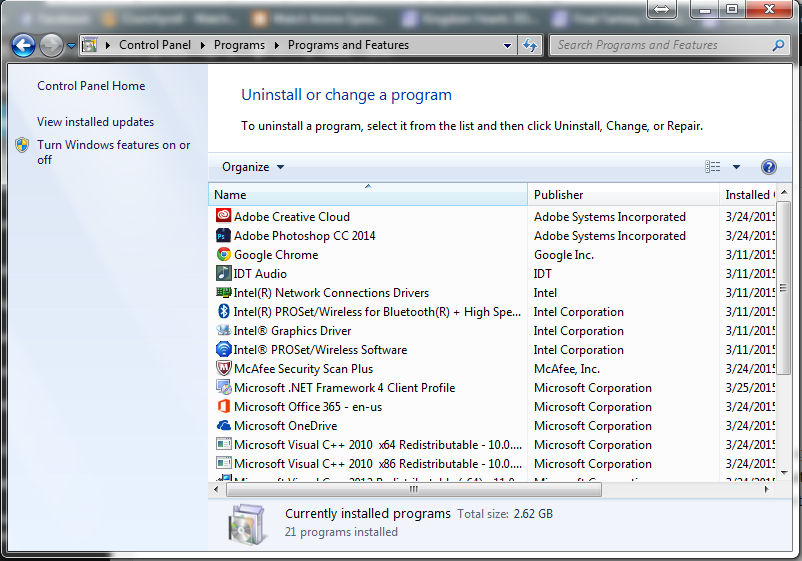Expand the arrow before Control Panel breadcrumb
The image size is (802, 561).
107,45
